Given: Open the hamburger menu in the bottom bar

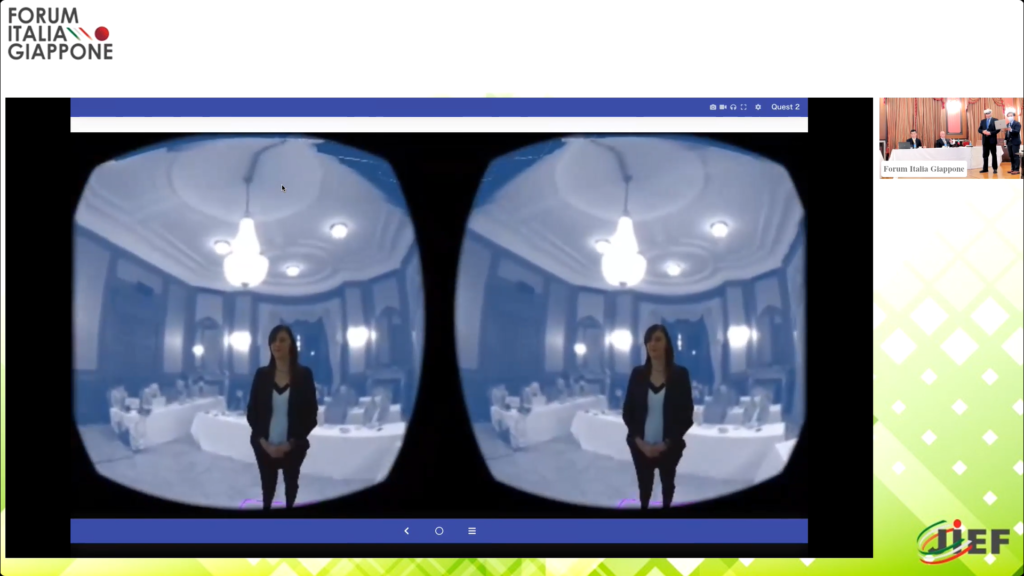Looking at the screenshot, I should point(472,531).
